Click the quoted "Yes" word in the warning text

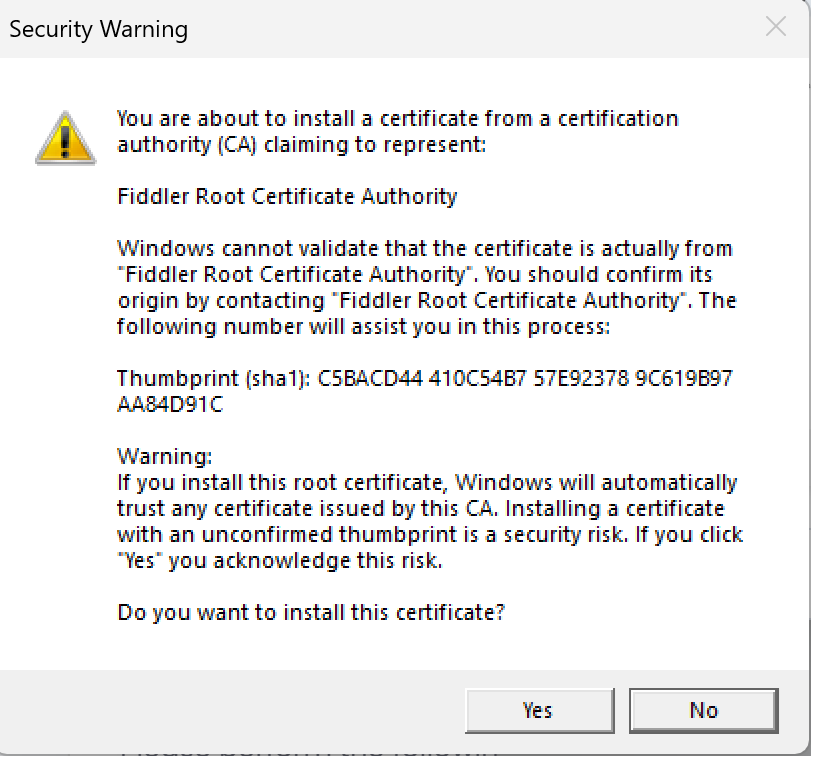(140, 561)
